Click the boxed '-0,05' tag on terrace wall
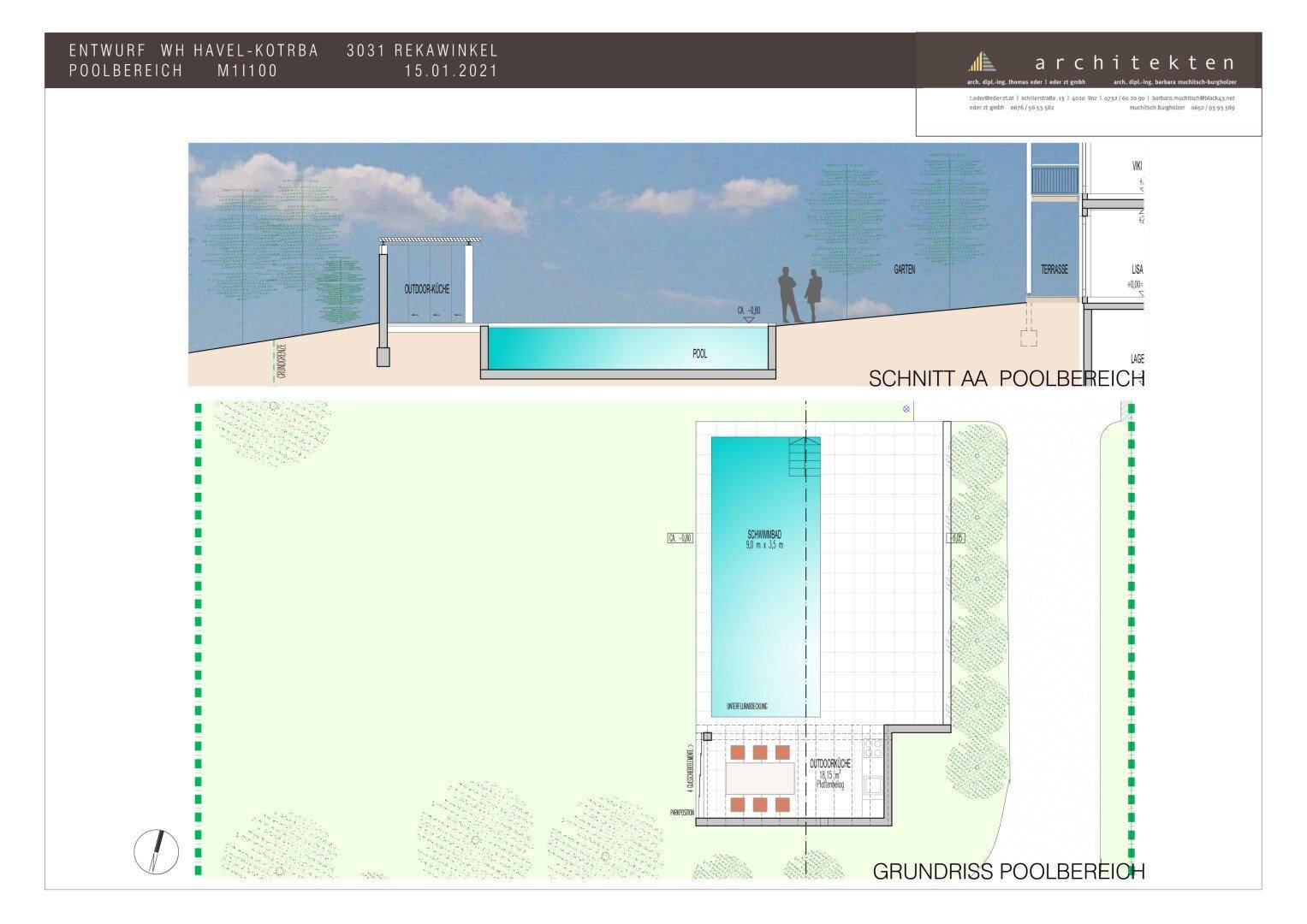The height and width of the screenshot is (924, 1307). pos(955,538)
